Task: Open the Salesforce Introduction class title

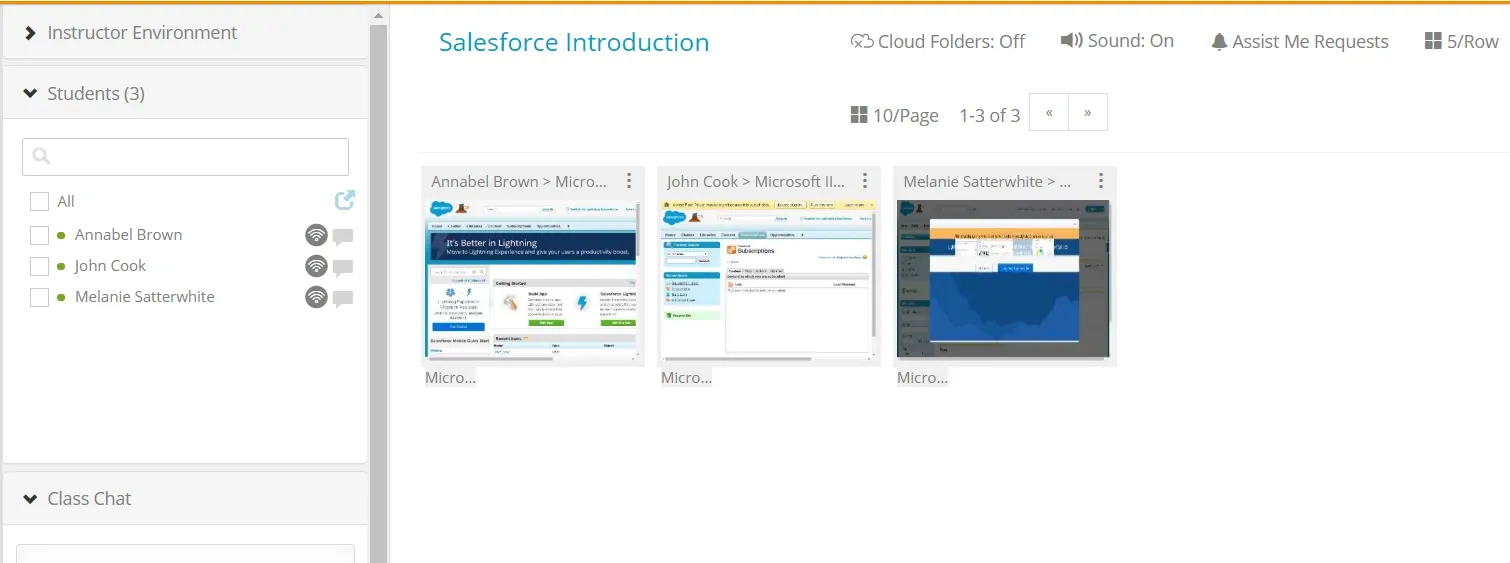Action: pos(574,42)
